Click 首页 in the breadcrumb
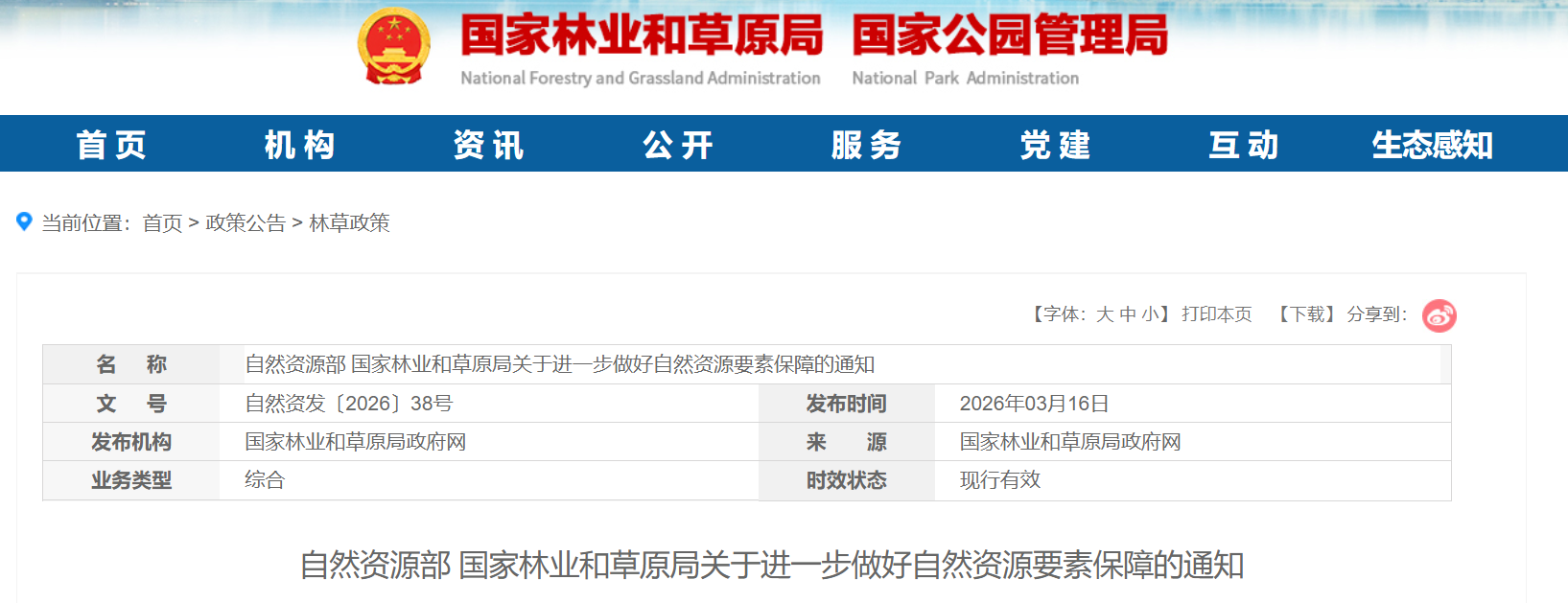Viewport: 1568px width, 603px height. (x=162, y=223)
